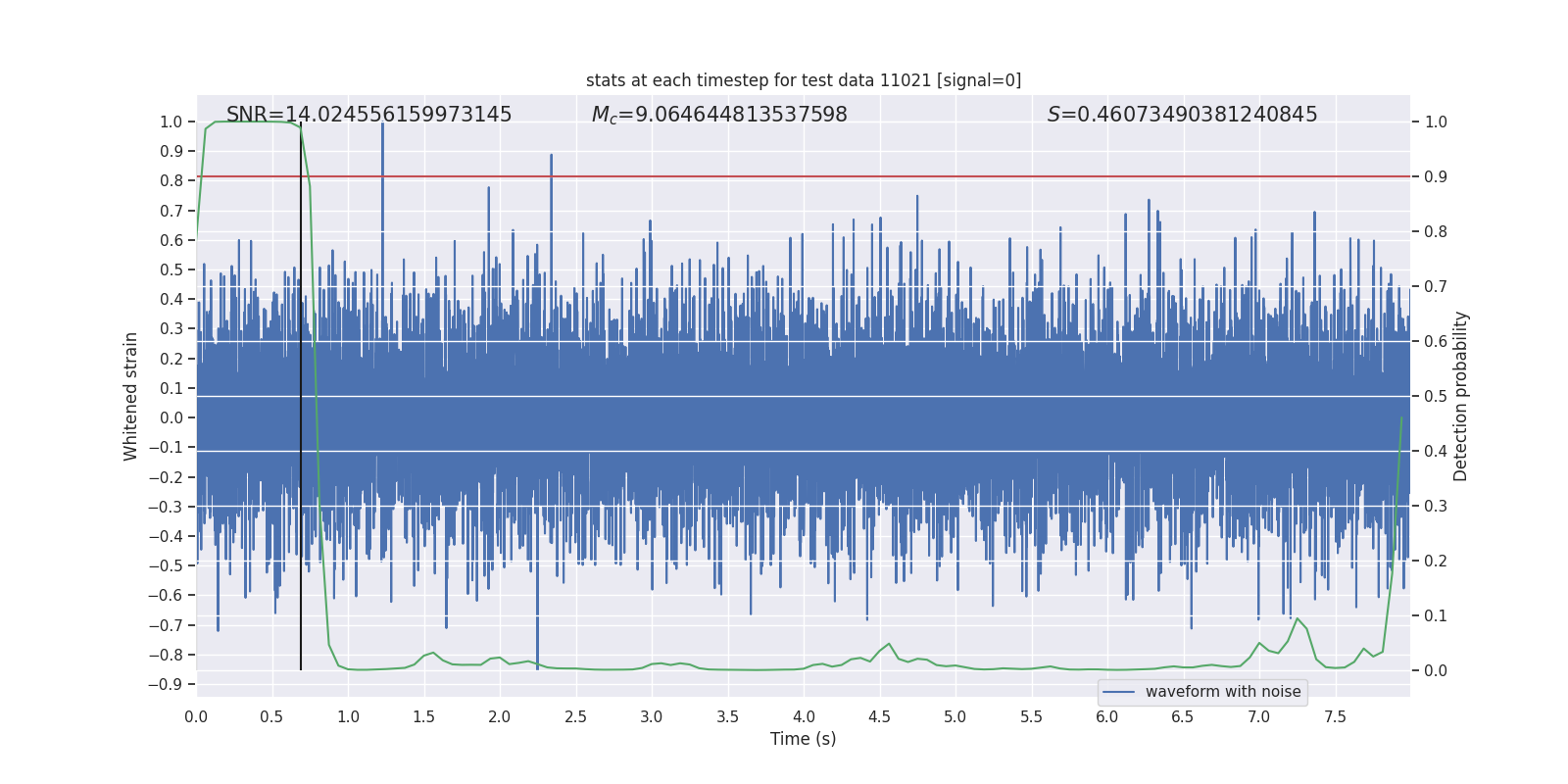The width and height of the screenshot is (1568, 784).
Task: Click the 'Time (s)' x-axis label
Action: tap(803, 739)
